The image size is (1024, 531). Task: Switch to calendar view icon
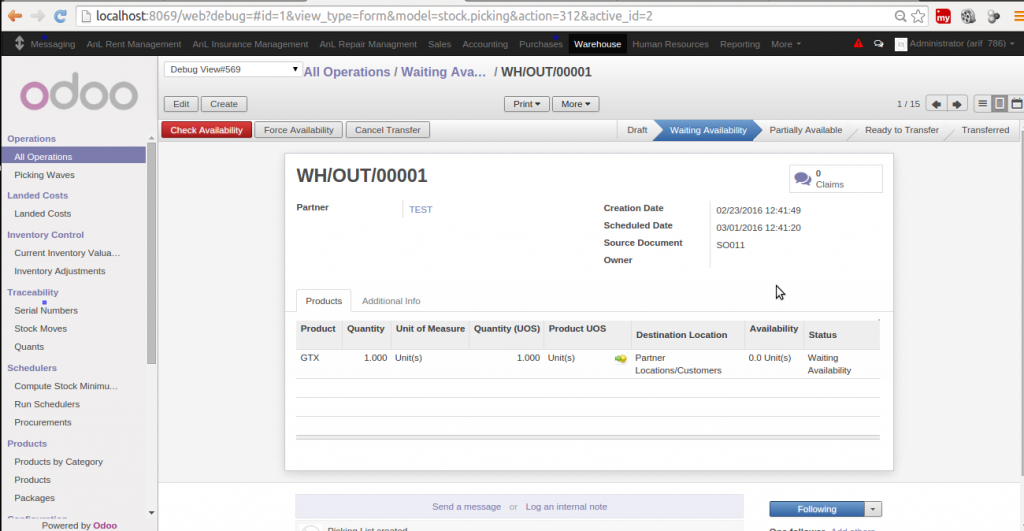point(1017,104)
